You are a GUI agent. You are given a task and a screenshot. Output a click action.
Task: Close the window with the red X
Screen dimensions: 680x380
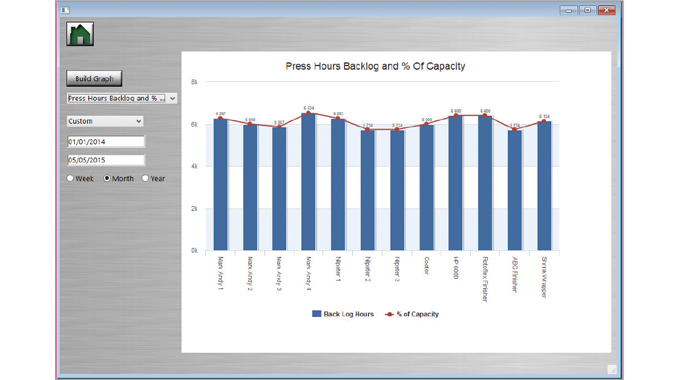(606, 10)
